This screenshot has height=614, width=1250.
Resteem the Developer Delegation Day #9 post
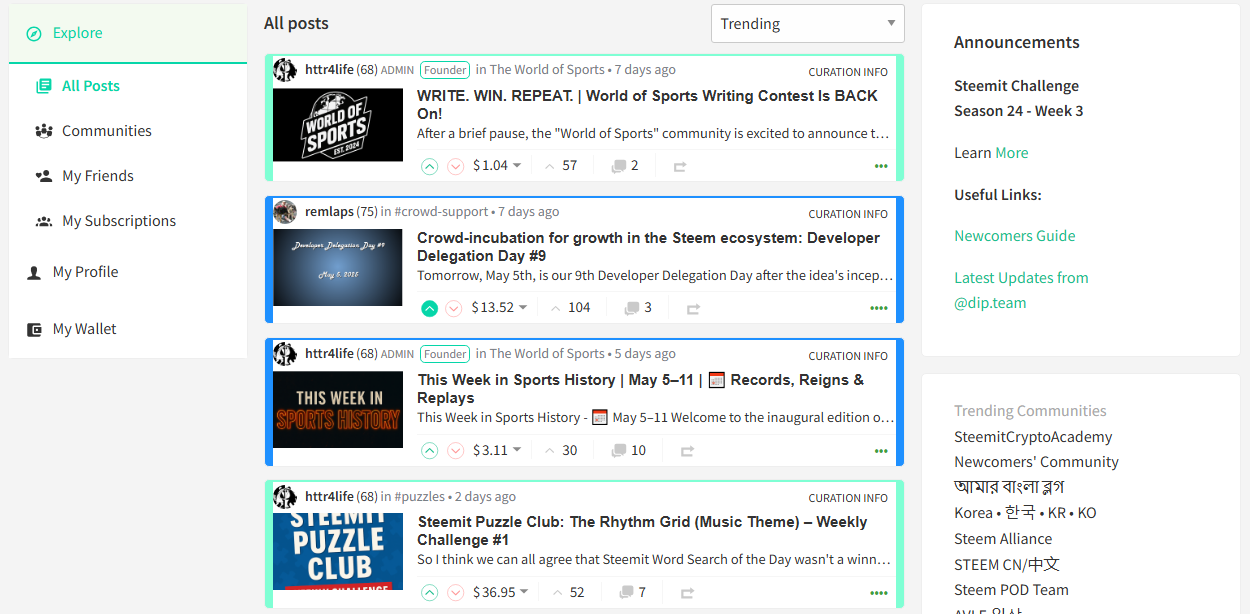click(693, 309)
